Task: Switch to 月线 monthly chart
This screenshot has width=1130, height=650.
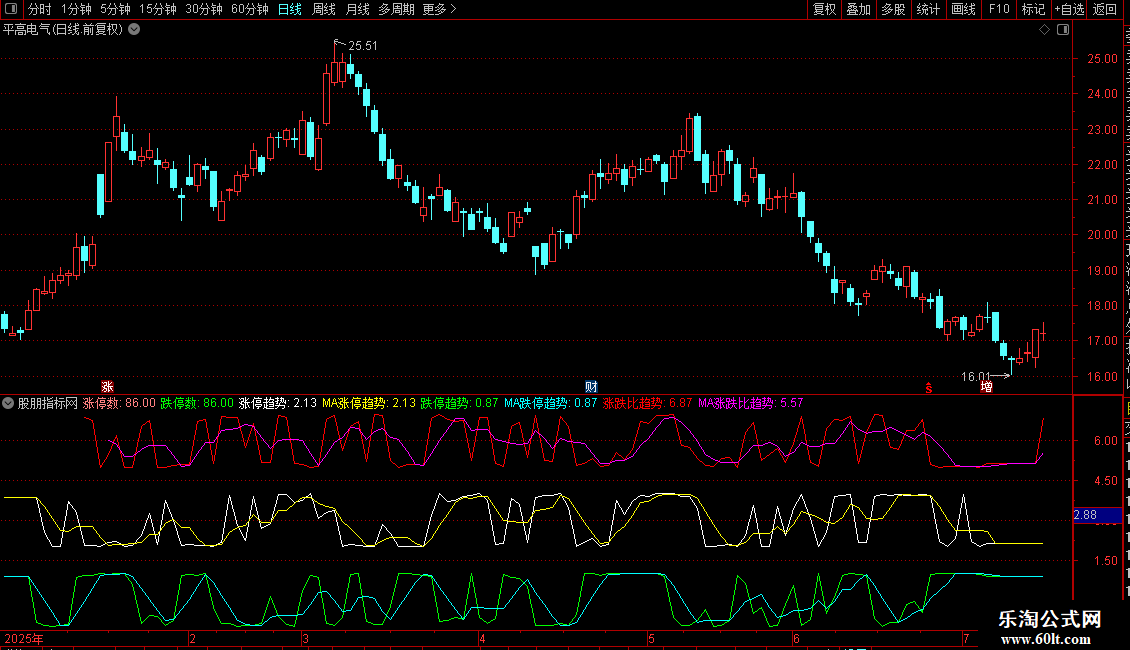Action: click(357, 9)
